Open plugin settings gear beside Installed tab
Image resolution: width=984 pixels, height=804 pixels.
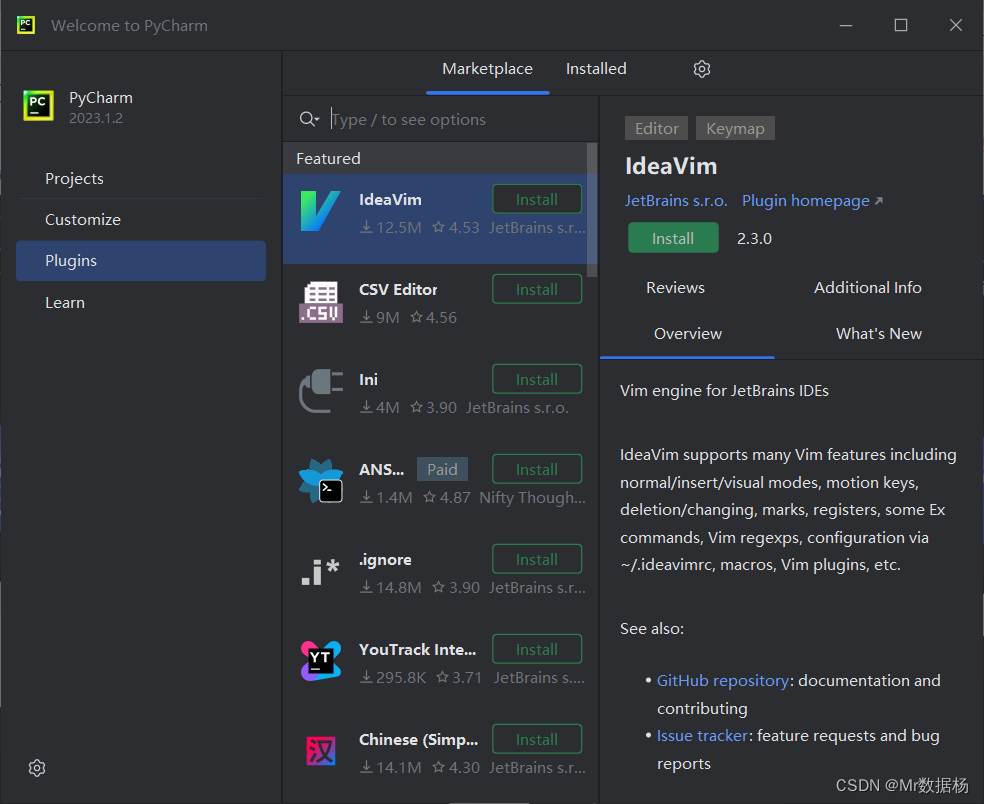pos(702,69)
